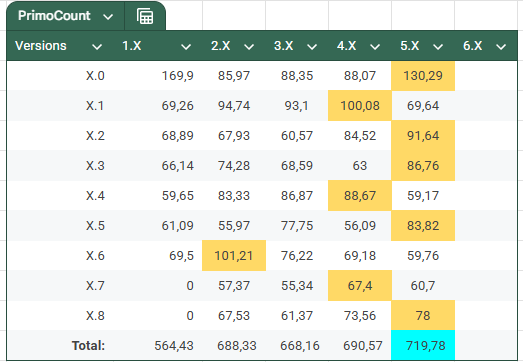This screenshot has width=523, height=362.
Task: Select the cell containing 94,74
Action: 234,106
